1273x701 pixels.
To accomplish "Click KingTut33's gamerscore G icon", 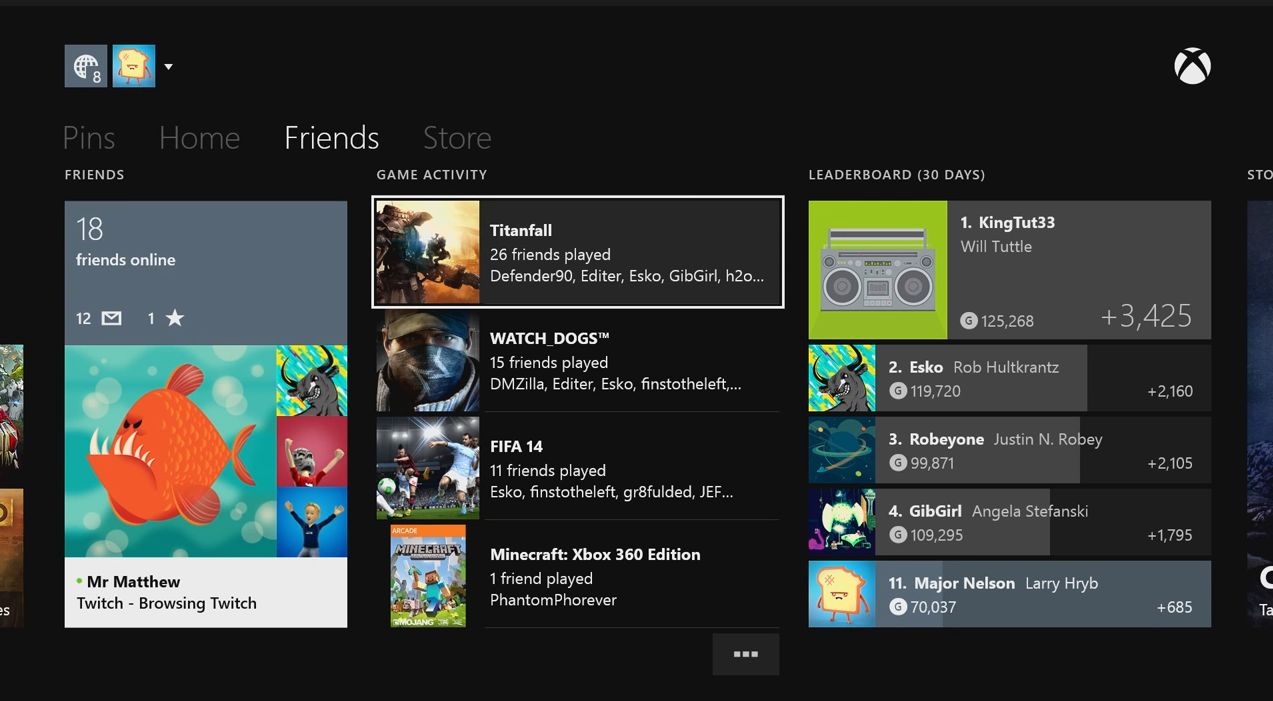I will [x=968, y=321].
